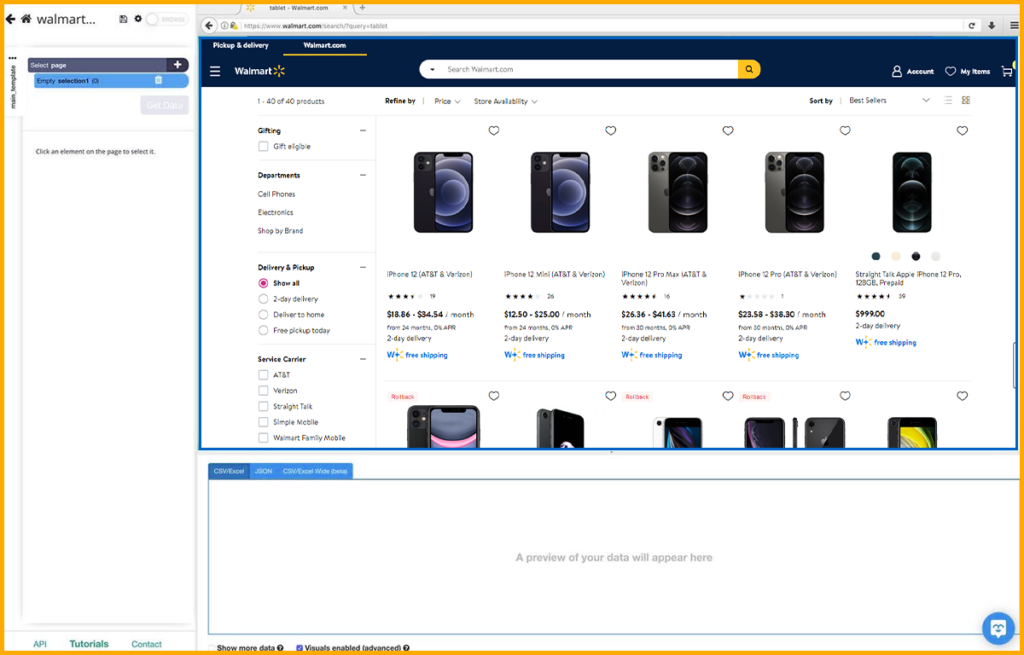Delete selection1 with the trash icon
1024x655 pixels.
tap(158, 80)
